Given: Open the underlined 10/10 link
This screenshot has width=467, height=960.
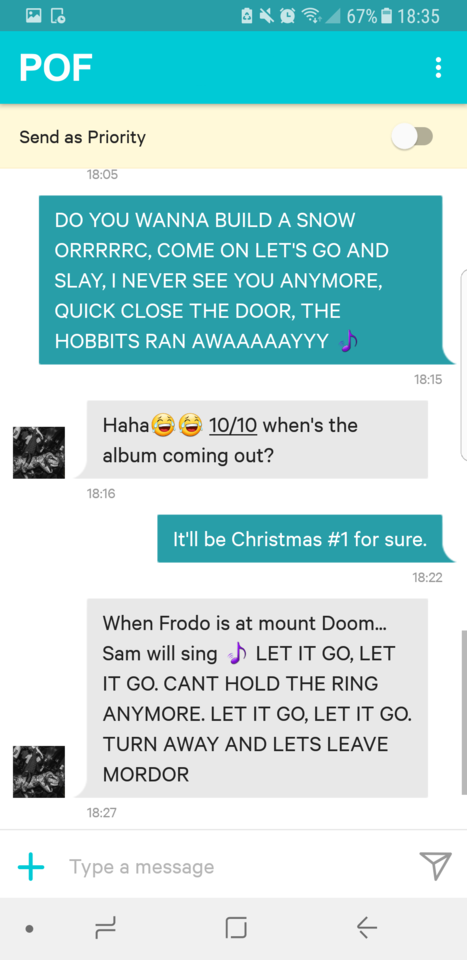Looking at the screenshot, I should [233, 424].
